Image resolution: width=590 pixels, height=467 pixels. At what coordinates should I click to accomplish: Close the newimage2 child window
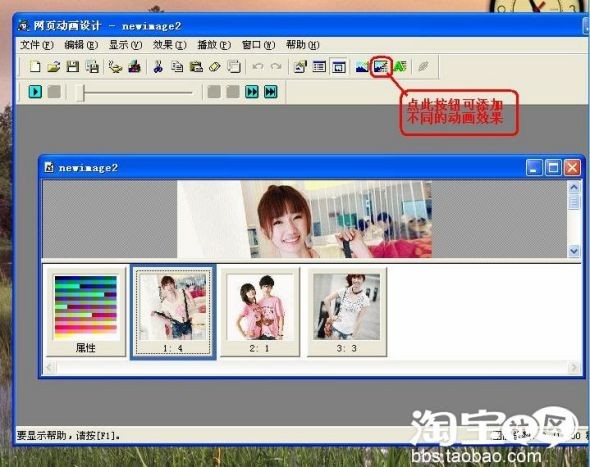click(572, 168)
